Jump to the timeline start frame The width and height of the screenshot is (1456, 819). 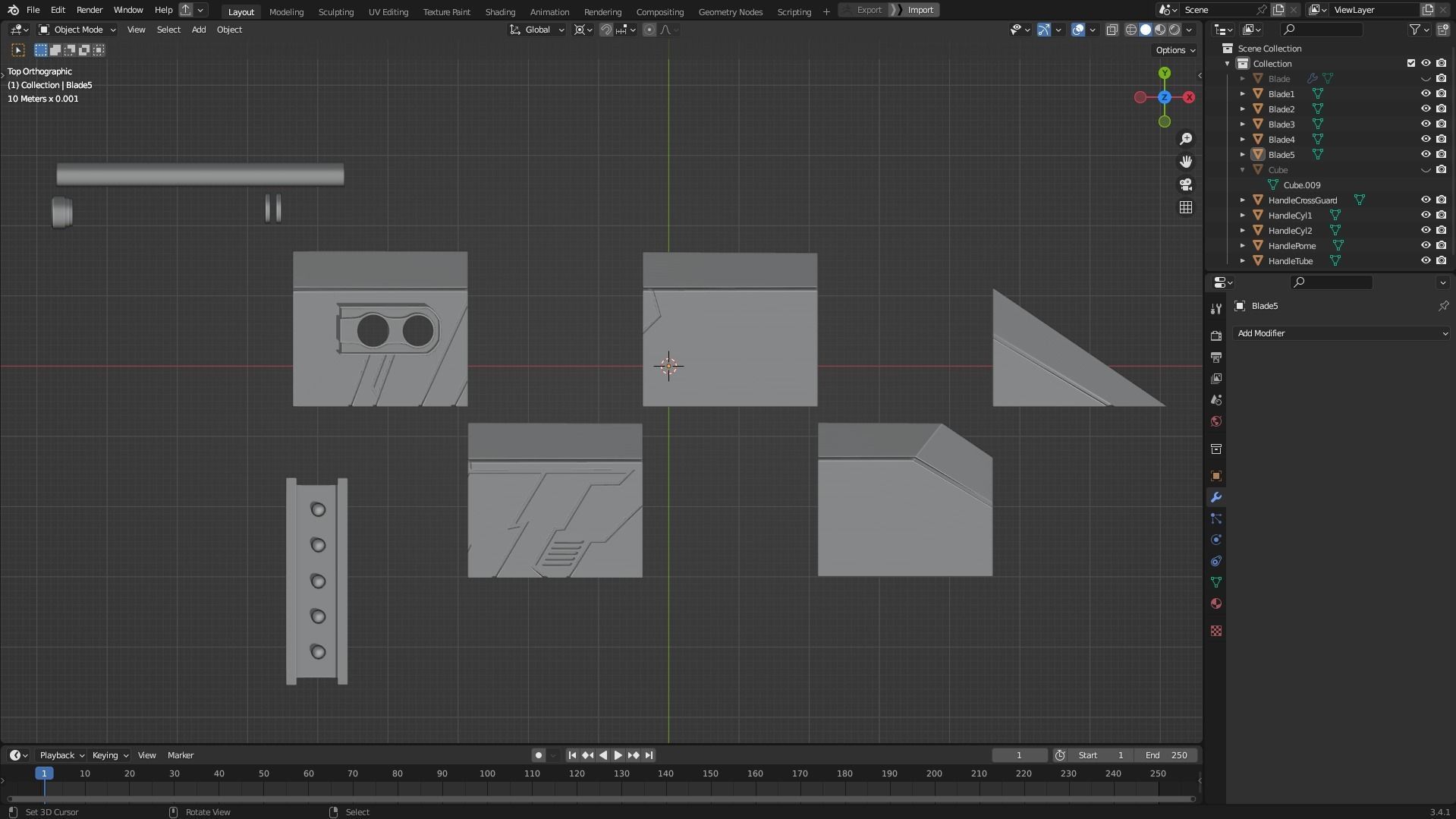click(572, 755)
